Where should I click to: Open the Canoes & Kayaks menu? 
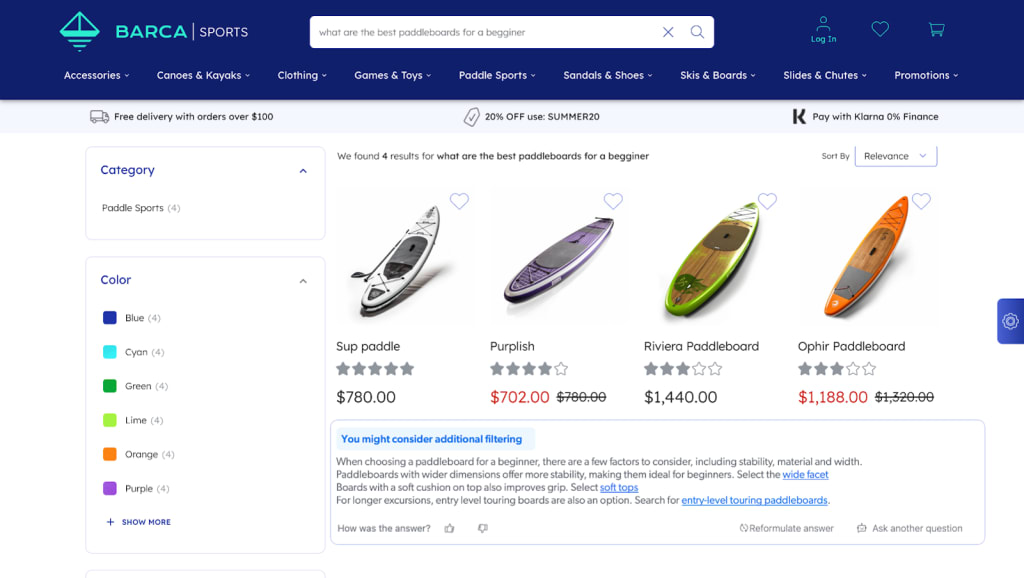click(203, 75)
